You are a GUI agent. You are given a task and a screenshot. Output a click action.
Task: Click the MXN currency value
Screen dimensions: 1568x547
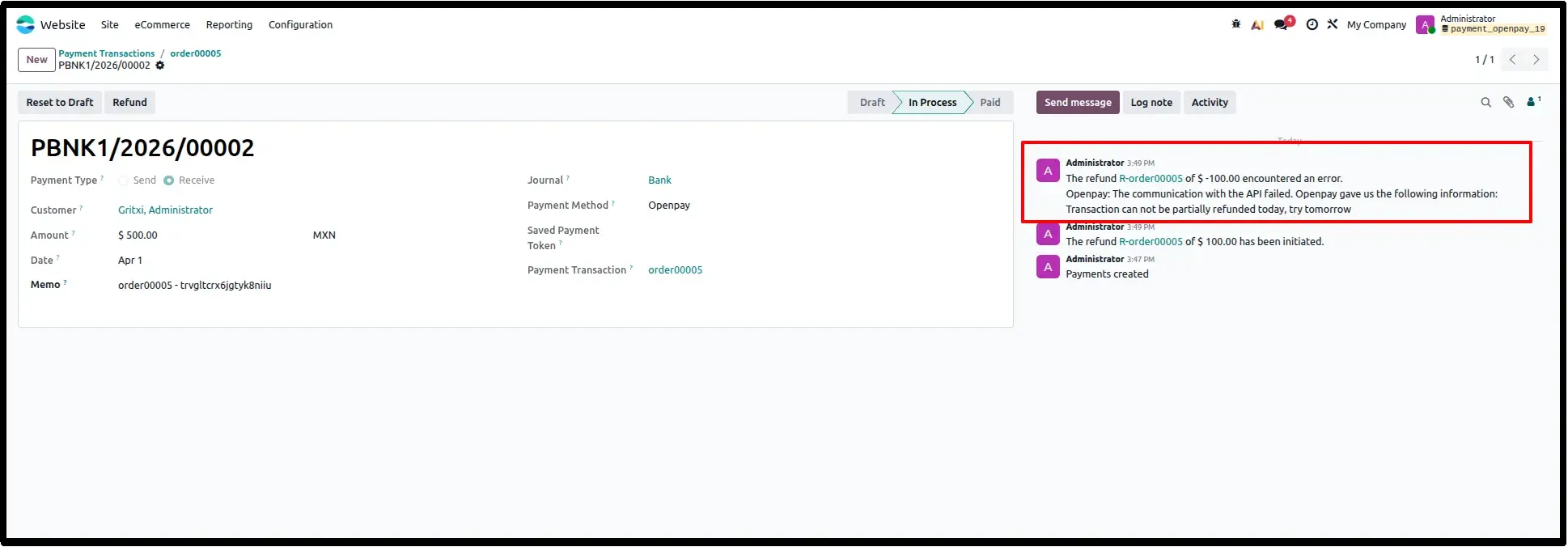point(324,235)
